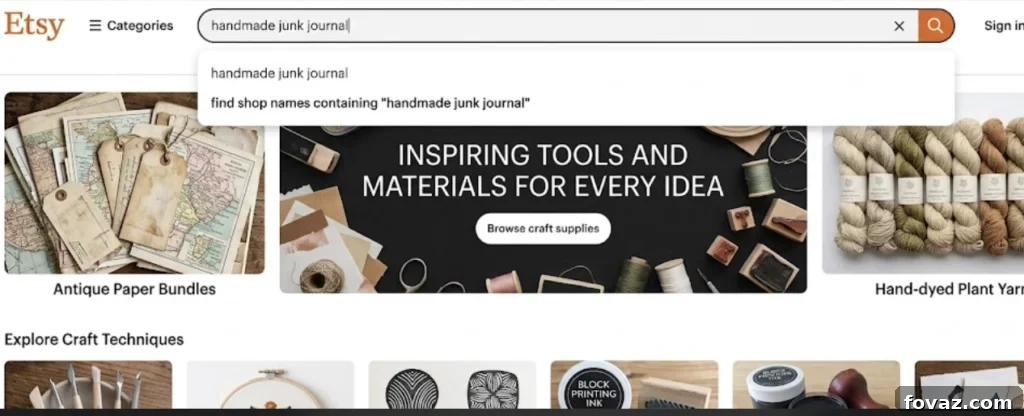
Task: Click Browse craft supplies button
Action: tap(543, 229)
